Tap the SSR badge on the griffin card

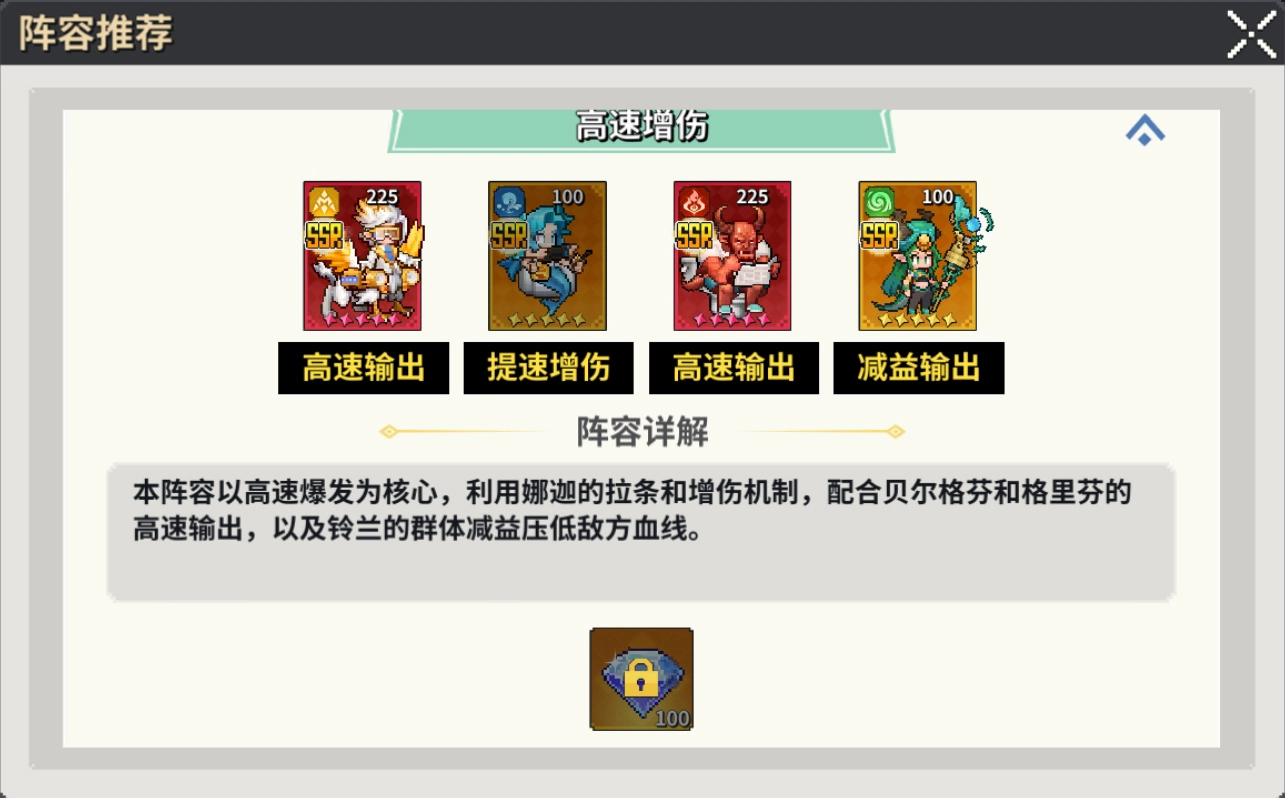click(325, 236)
